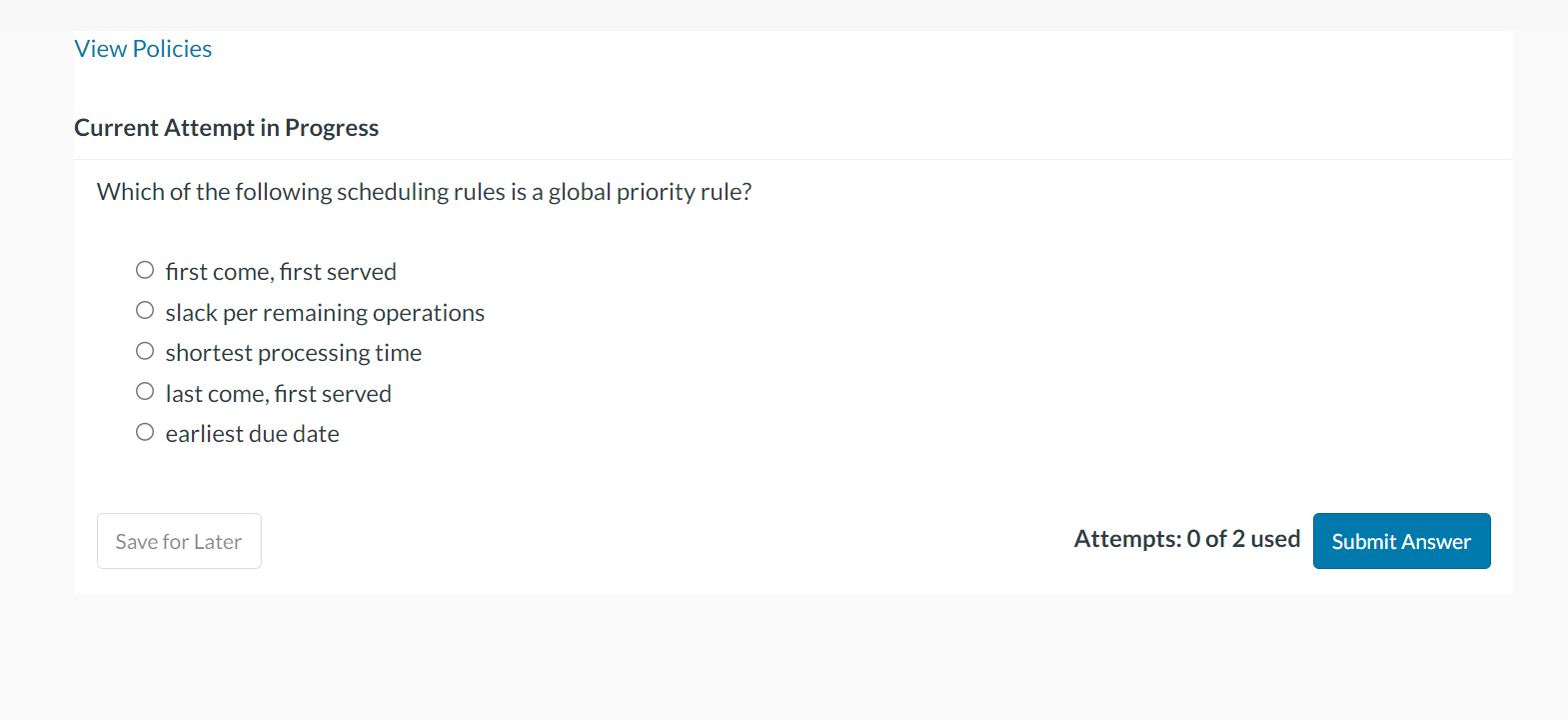Click the 'earliest due date' label text
Screen dimensions: 1568x720
point(252,434)
